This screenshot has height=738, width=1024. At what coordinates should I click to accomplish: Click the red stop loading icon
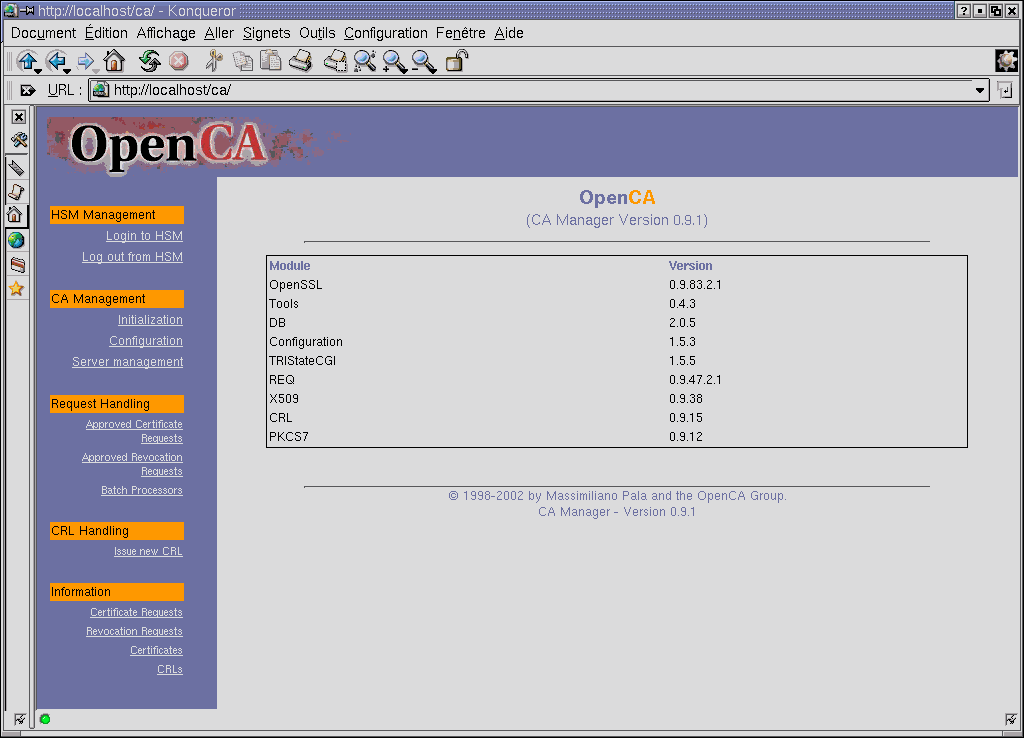[181, 61]
